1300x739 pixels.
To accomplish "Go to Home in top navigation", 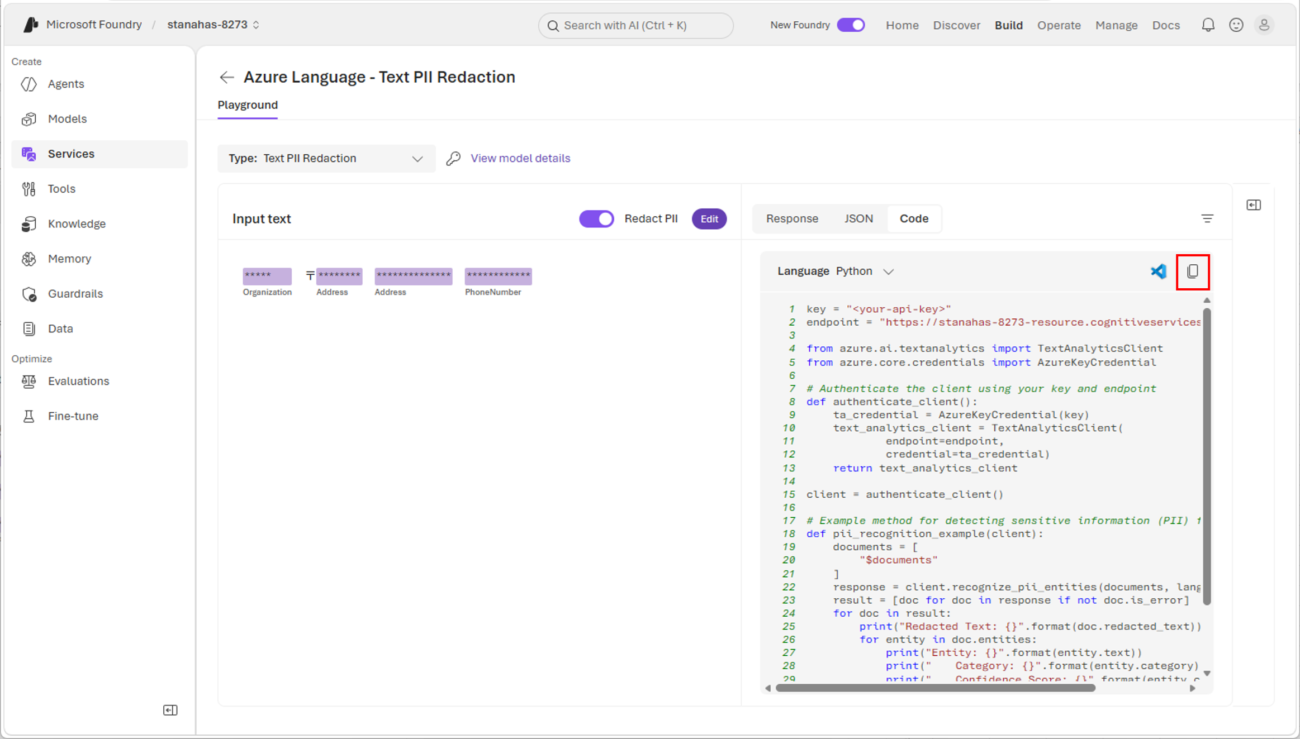I will point(902,25).
